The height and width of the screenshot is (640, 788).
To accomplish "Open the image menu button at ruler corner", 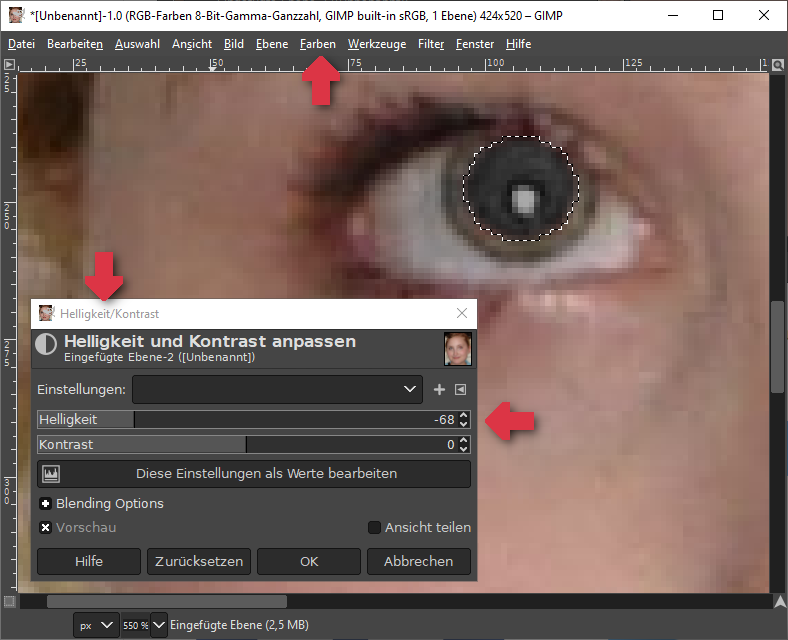I will click(x=9, y=64).
